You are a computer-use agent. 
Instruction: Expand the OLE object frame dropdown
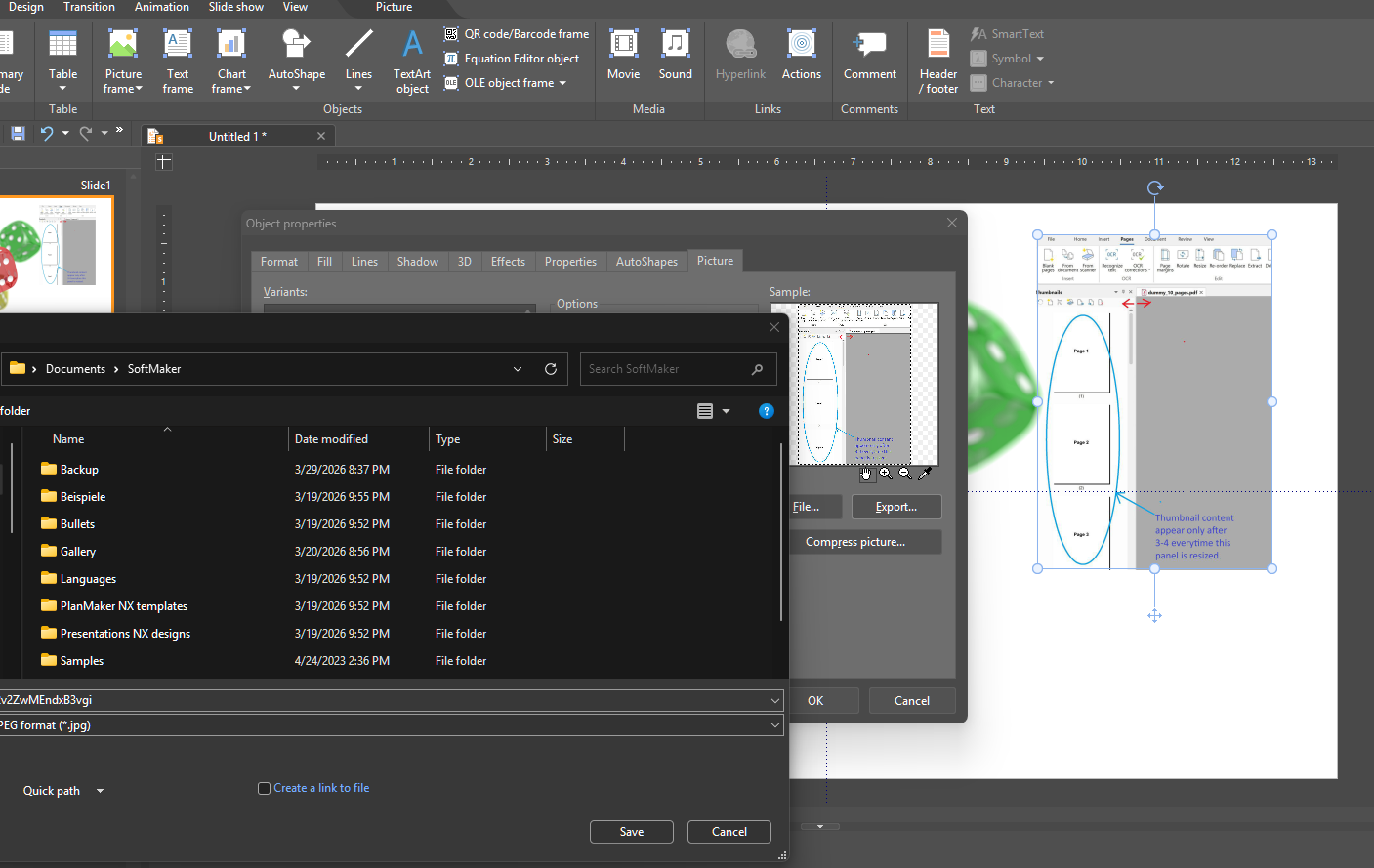coord(562,83)
